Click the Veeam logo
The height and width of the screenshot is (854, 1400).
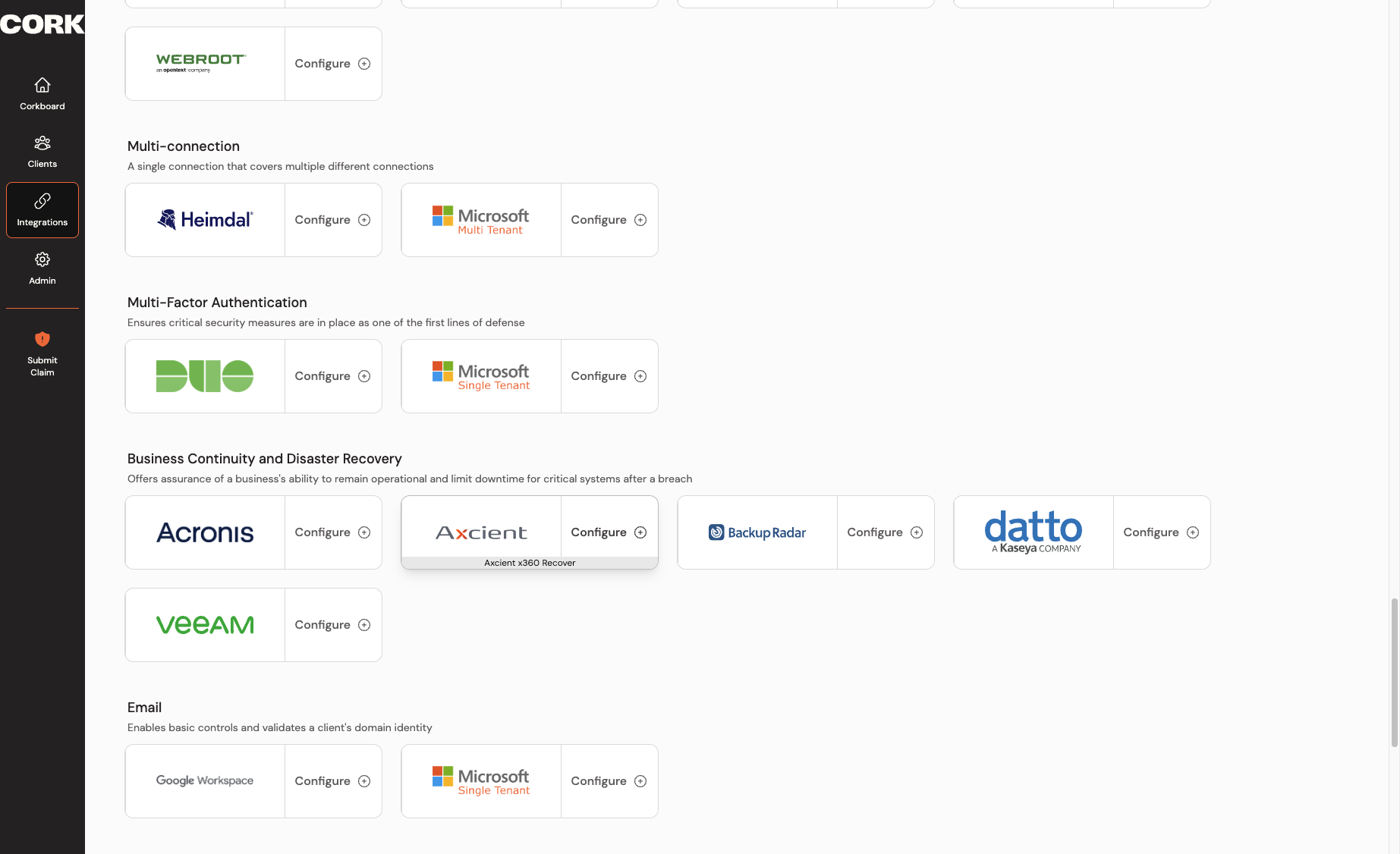205,625
